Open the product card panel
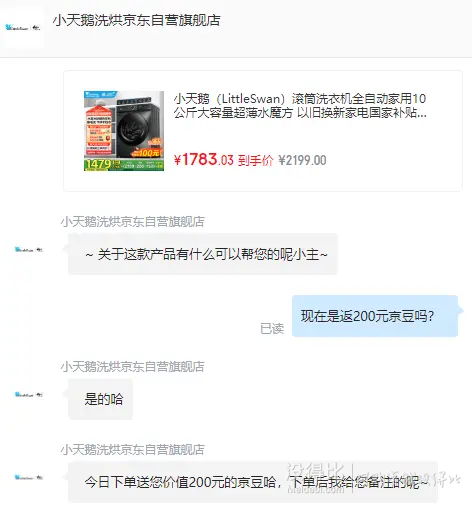 pos(263,131)
